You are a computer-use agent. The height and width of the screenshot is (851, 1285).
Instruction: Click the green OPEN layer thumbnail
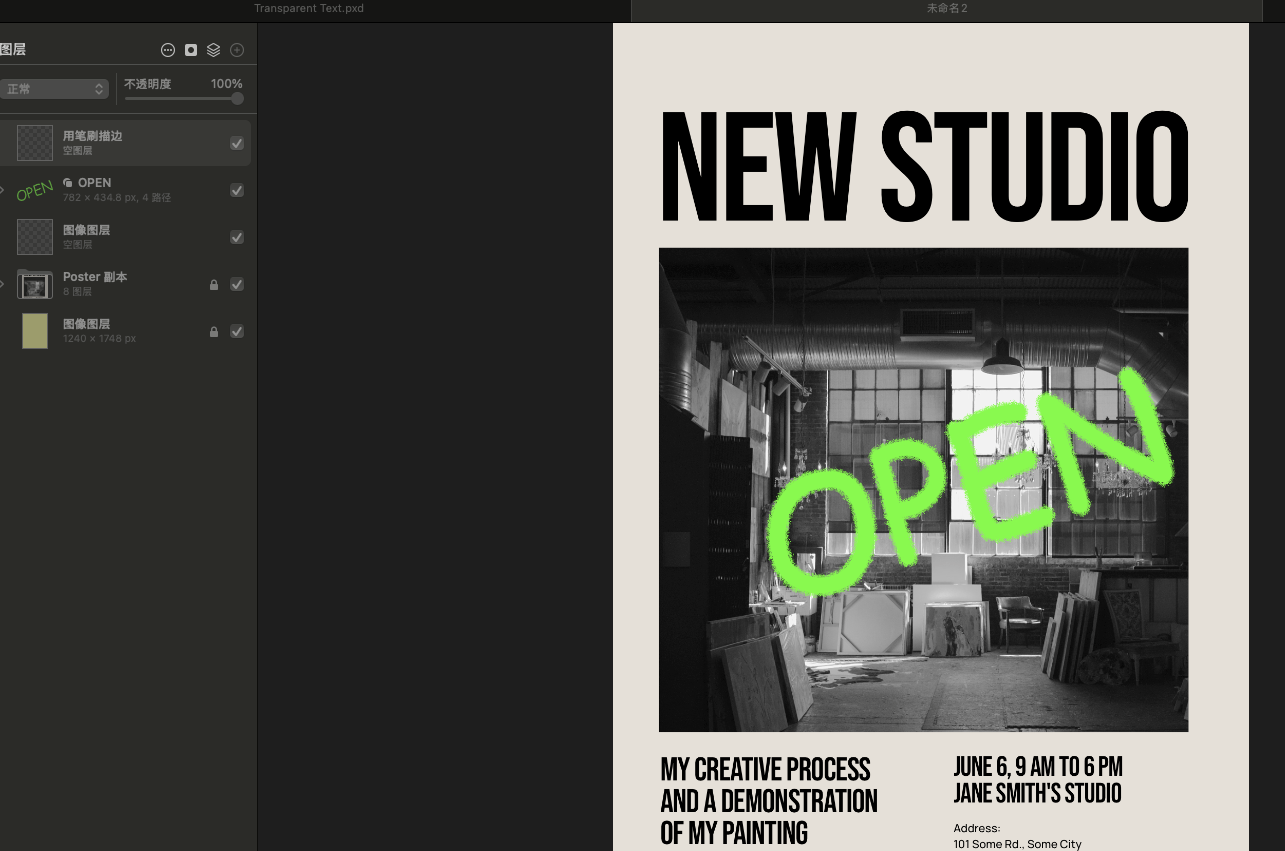[x=35, y=190]
